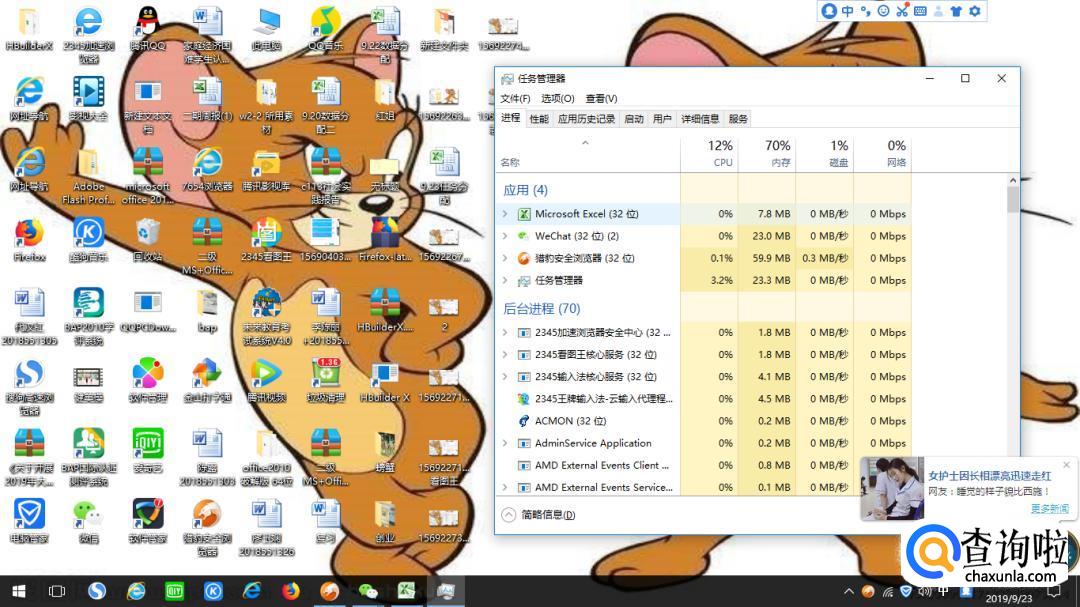Switch to the 服务 tab
Screen dimensions: 1080x607
pyautogui.click(x=738, y=119)
